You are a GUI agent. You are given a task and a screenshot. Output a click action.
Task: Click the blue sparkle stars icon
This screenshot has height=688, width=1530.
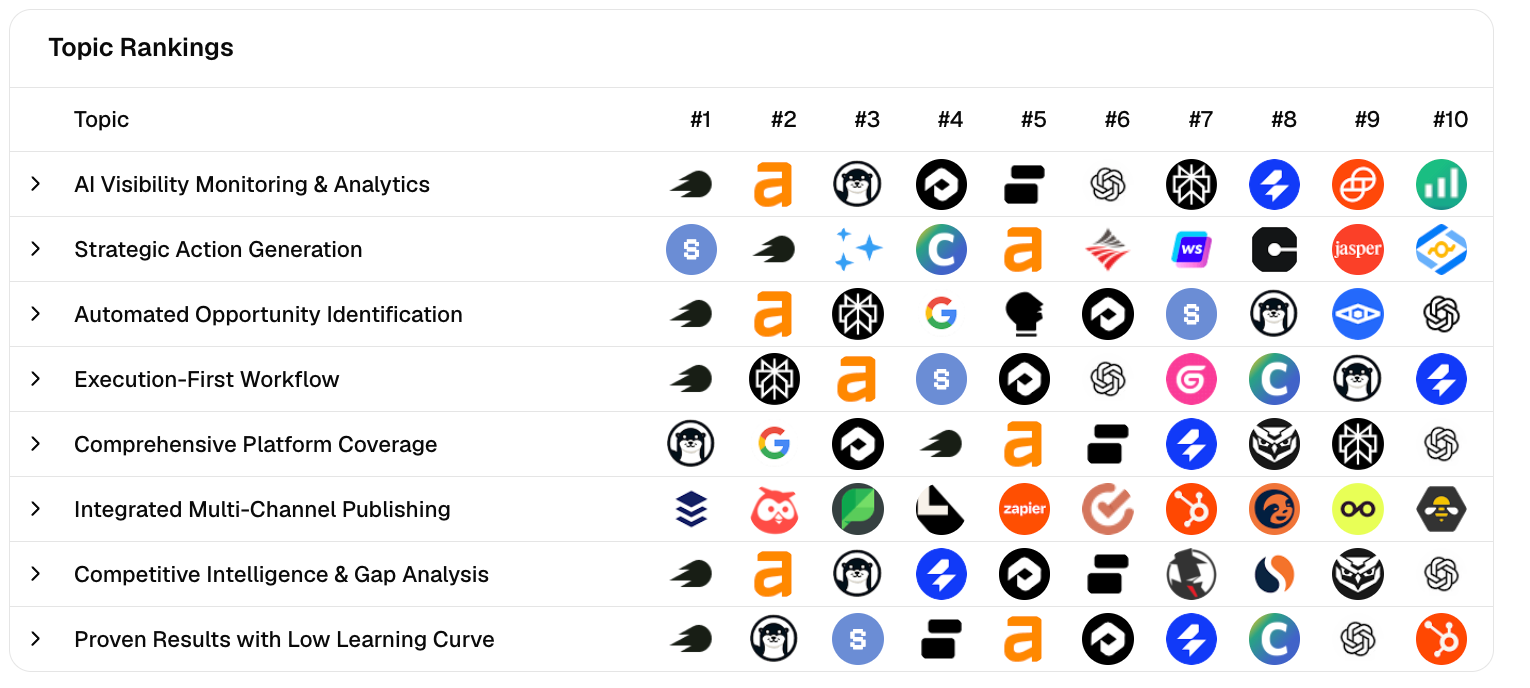click(857, 250)
